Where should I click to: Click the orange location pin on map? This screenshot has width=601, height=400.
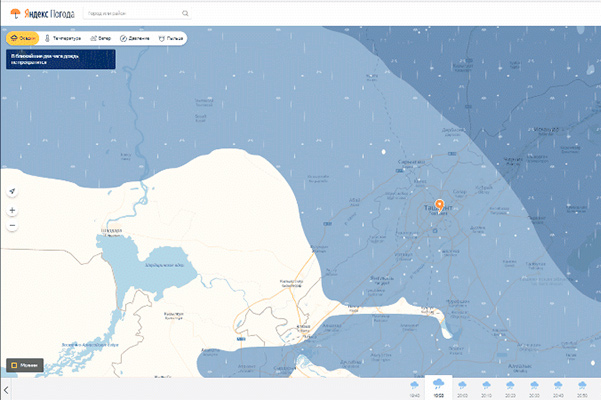tap(440, 190)
